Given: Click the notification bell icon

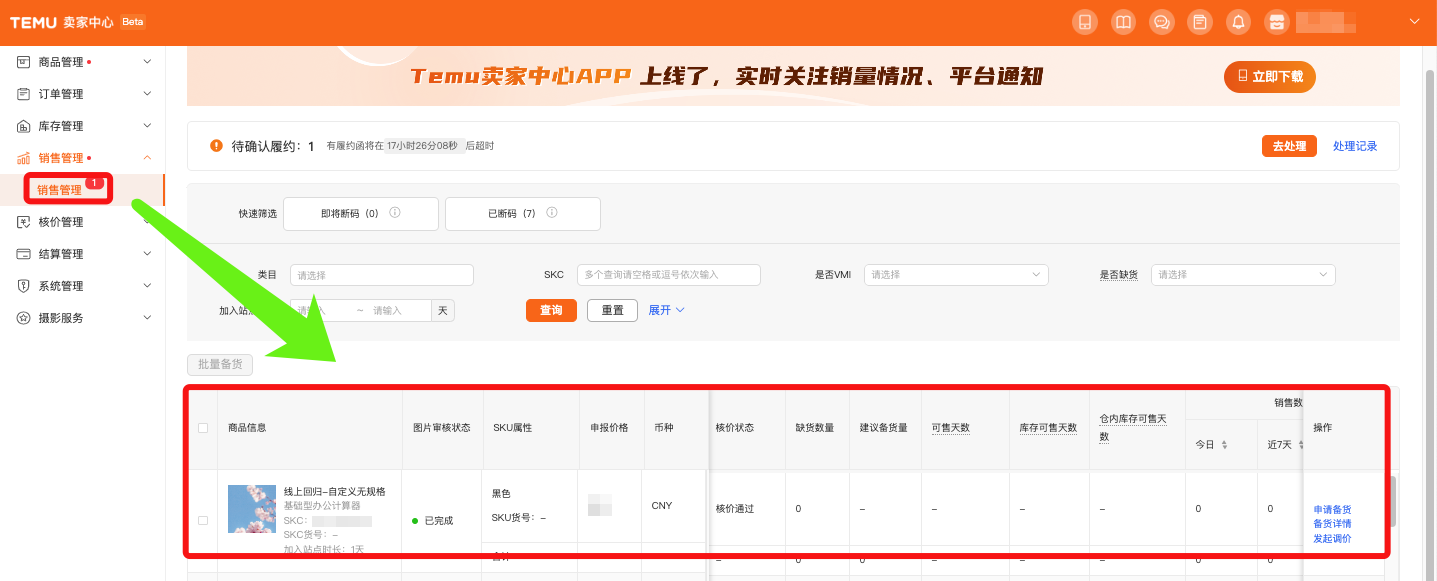Looking at the screenshot, I should click(1238, 22).
